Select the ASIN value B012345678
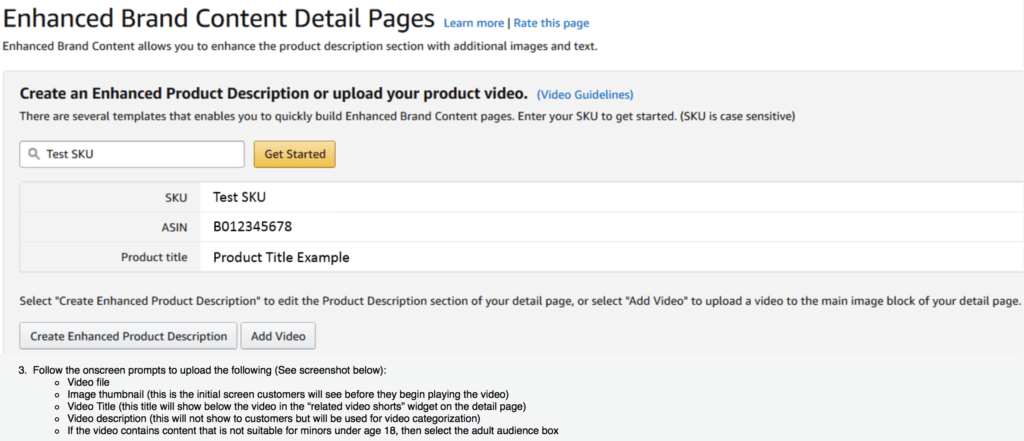 (252, 227)
